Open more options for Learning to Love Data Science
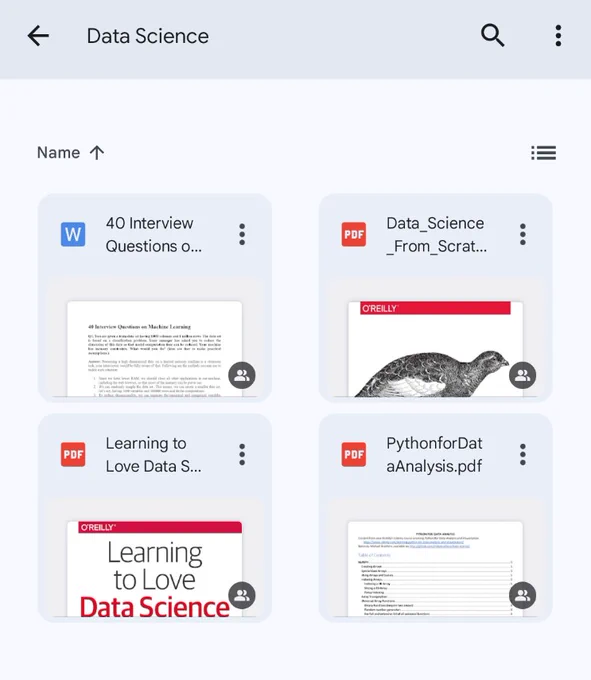The height and width of the screenshot is (680, 591). tap(242, 454)
